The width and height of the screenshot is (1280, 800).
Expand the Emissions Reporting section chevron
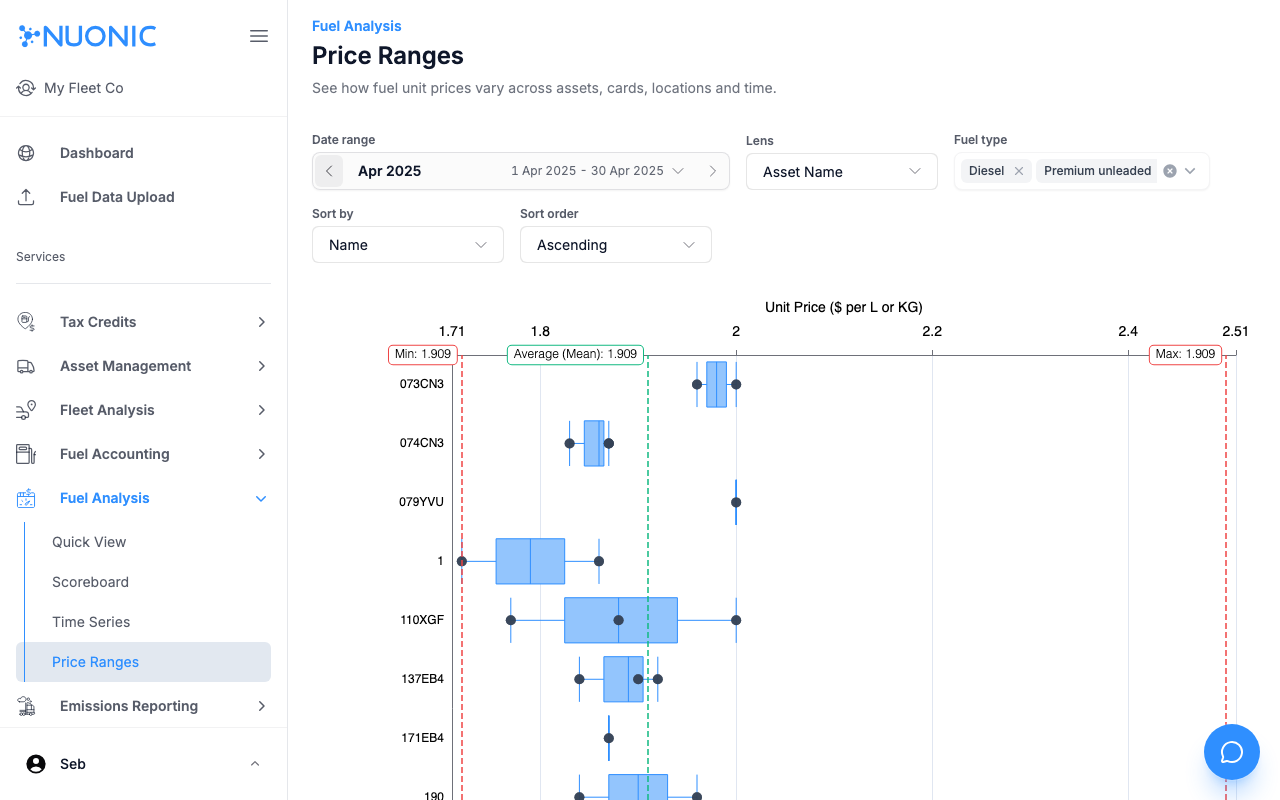tap(262, 706)
